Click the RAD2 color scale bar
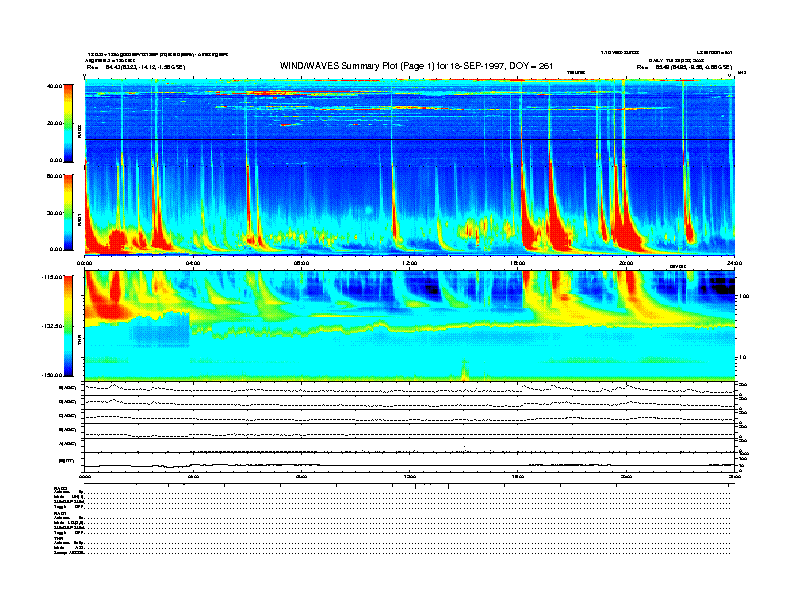792x612 pixels. (x=68, y=123)
